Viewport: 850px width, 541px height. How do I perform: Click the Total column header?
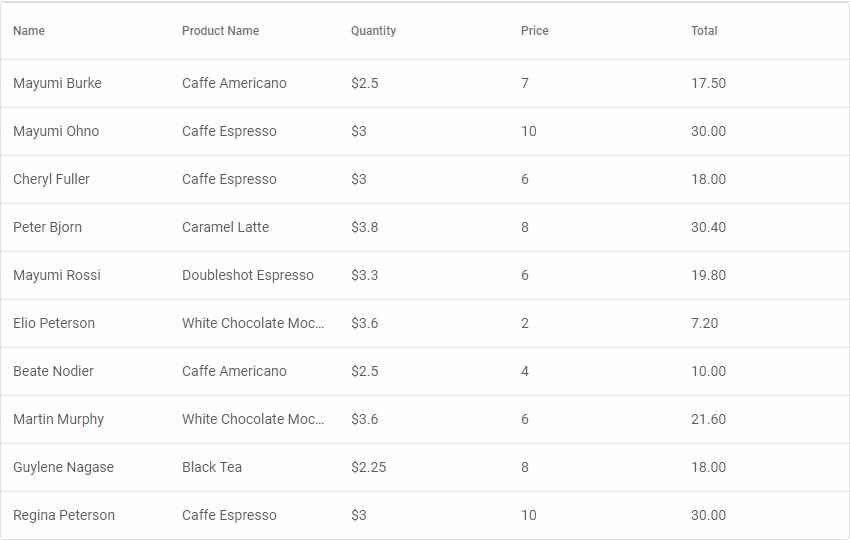704,31
